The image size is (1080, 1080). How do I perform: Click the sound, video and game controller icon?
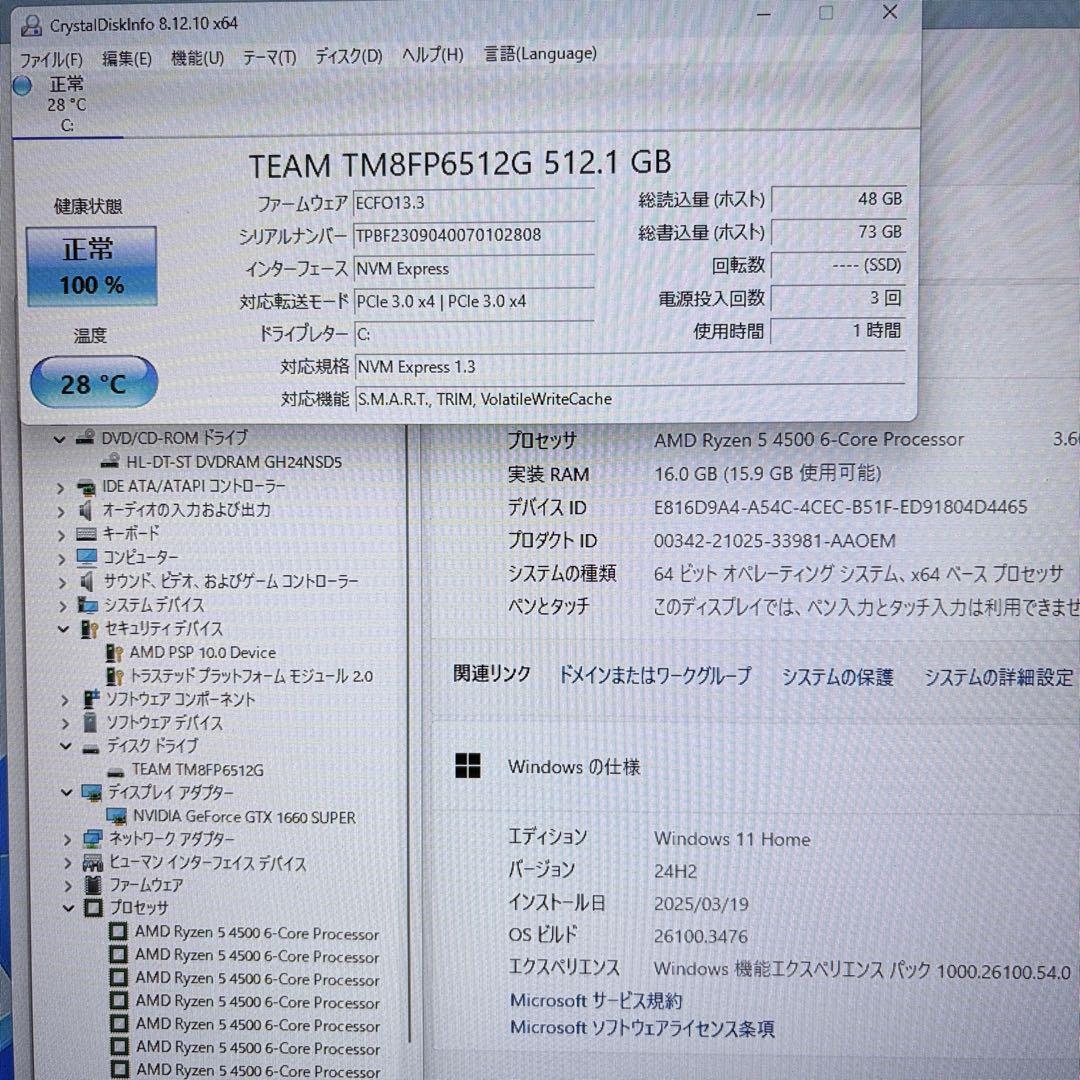point(87,581)
